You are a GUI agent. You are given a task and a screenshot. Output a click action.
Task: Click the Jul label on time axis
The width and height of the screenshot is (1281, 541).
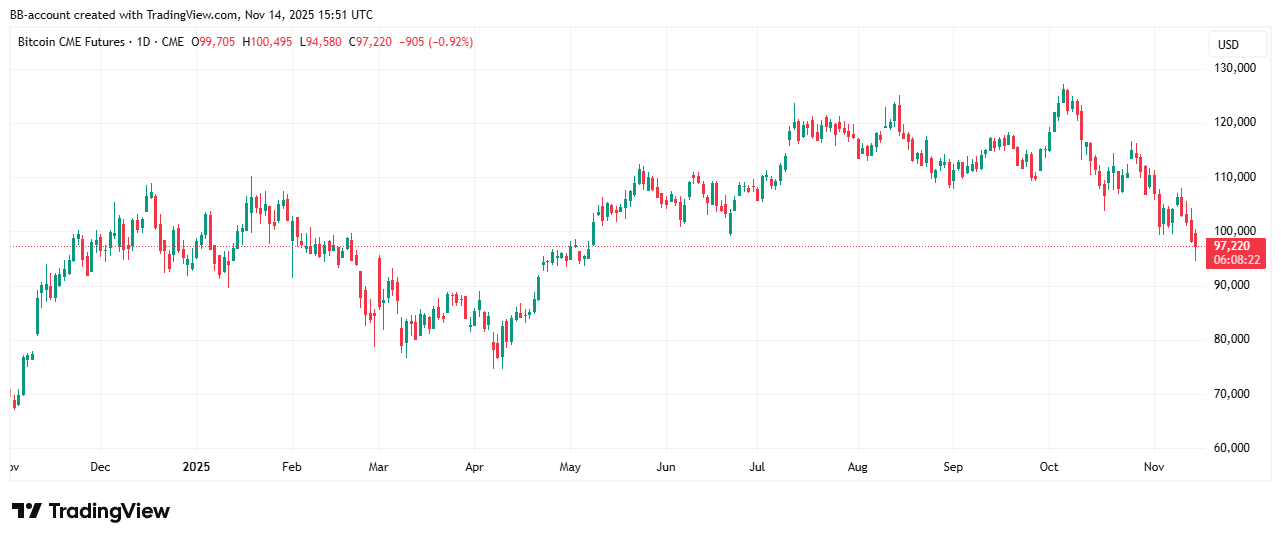759,467
